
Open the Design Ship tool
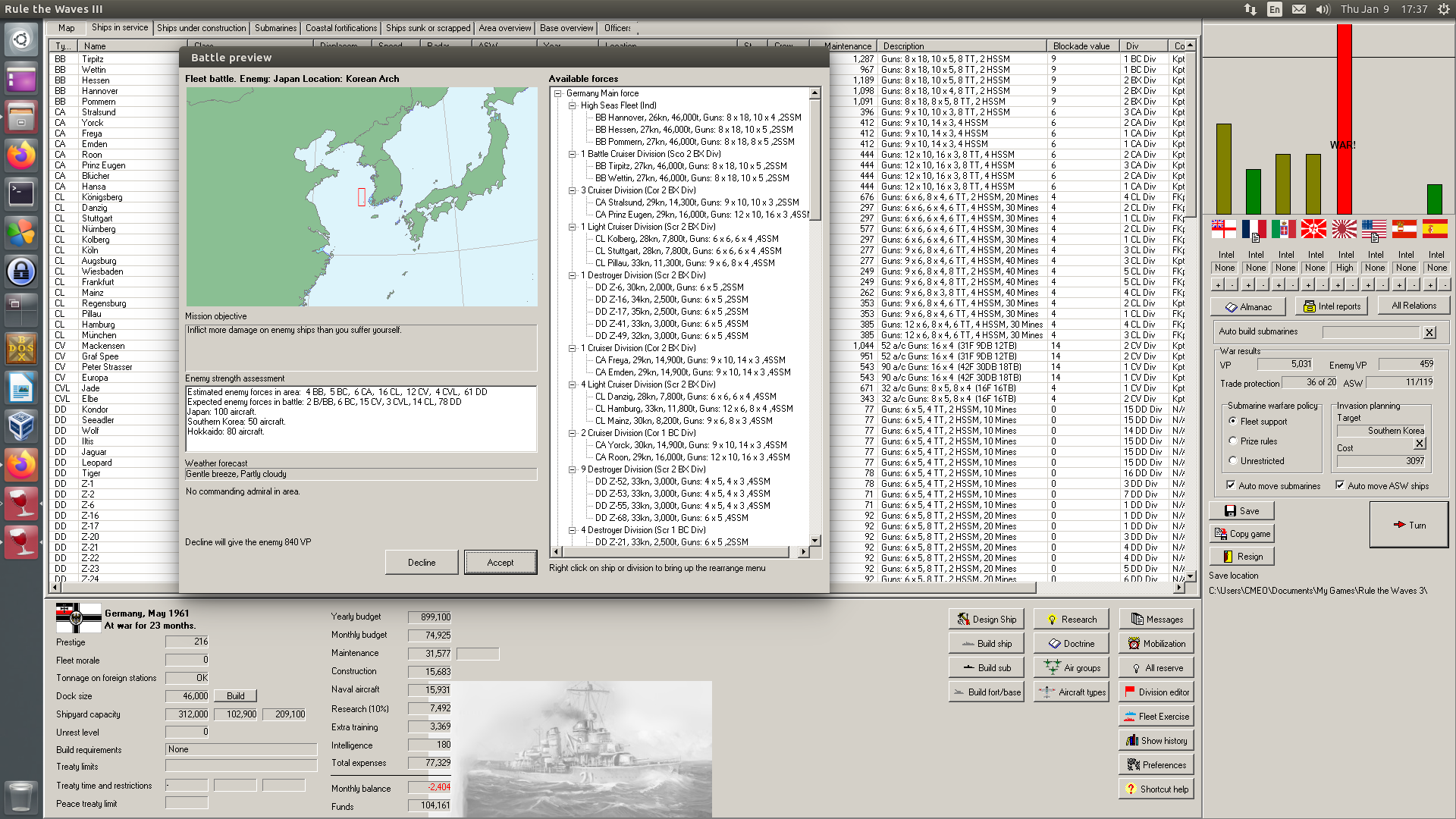987,619
